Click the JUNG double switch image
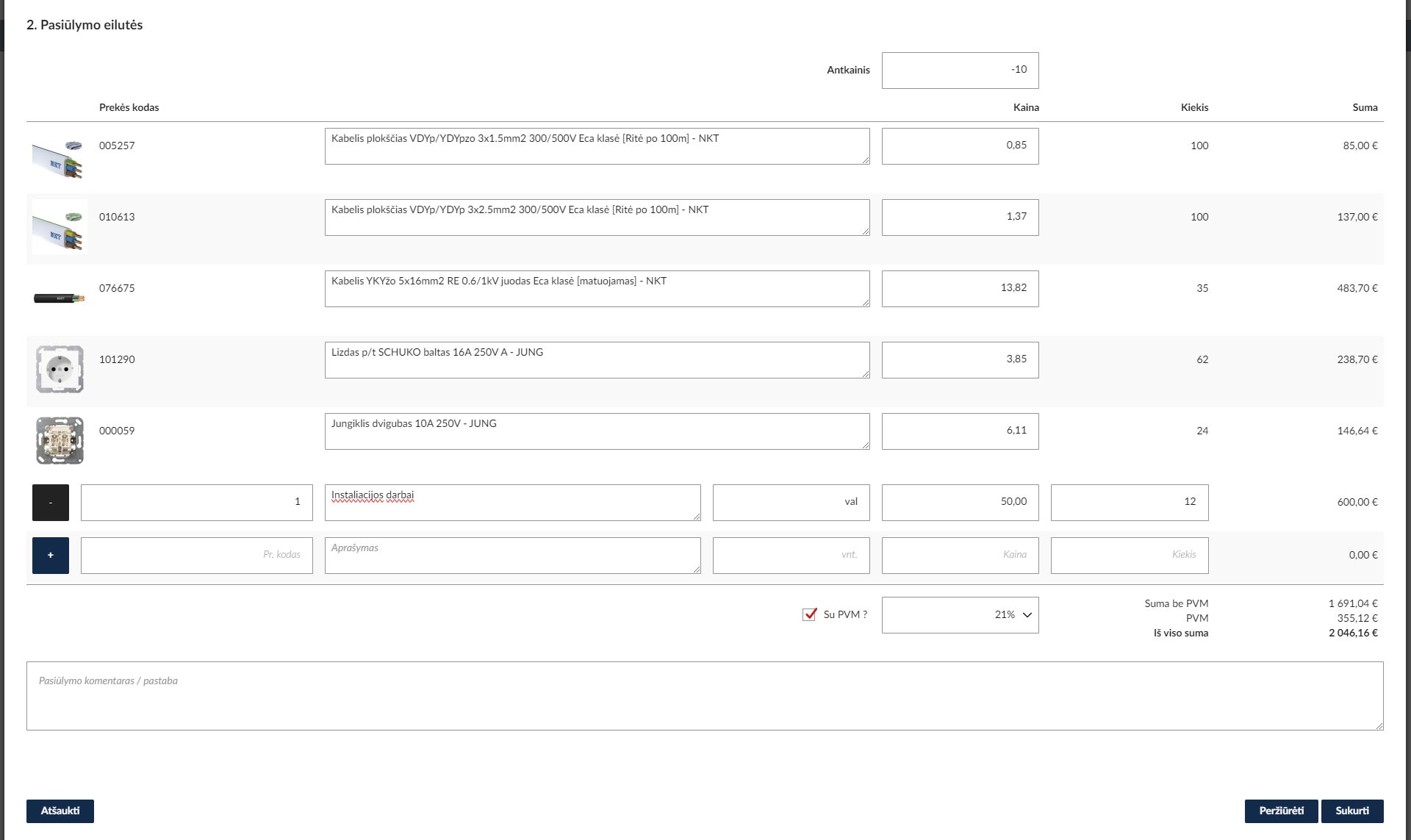Screen dimensions: 1411x840 (x=60, y=440)
